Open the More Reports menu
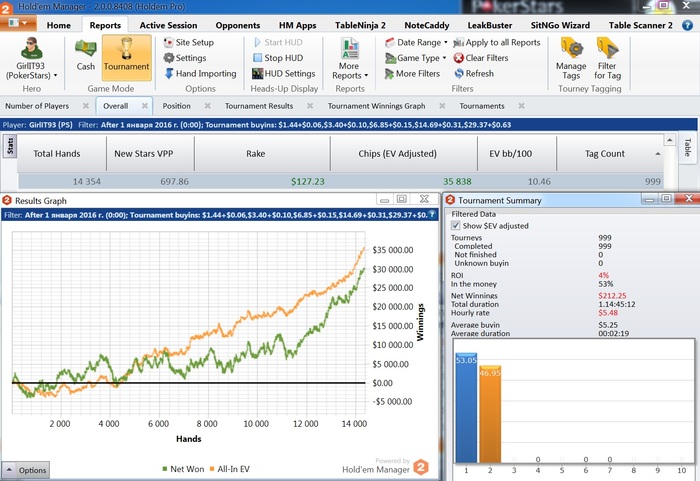Image resolution: width=700 pixels, height=481 pixels. click(350, 59)
